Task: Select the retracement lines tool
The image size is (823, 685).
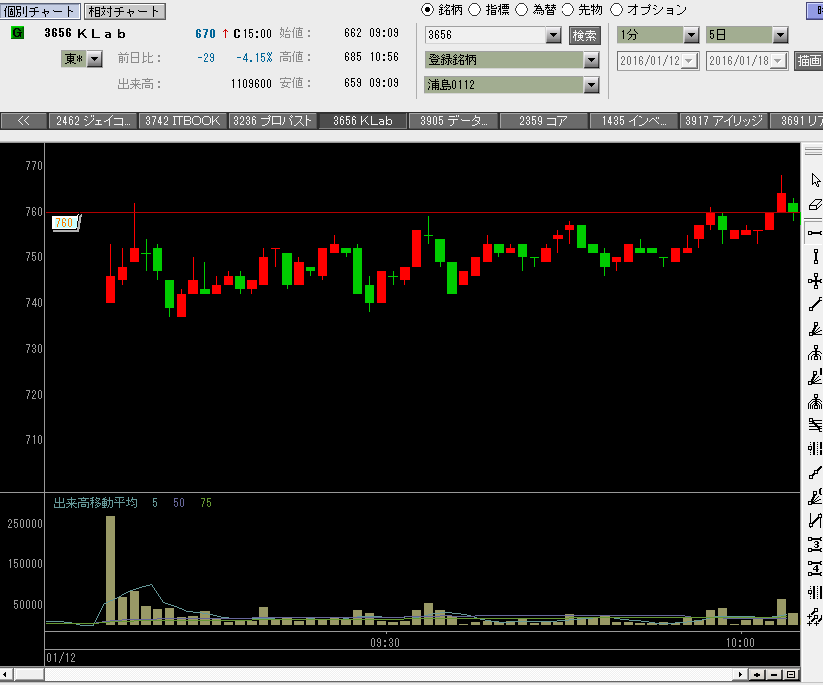Action: pos(815,425)
